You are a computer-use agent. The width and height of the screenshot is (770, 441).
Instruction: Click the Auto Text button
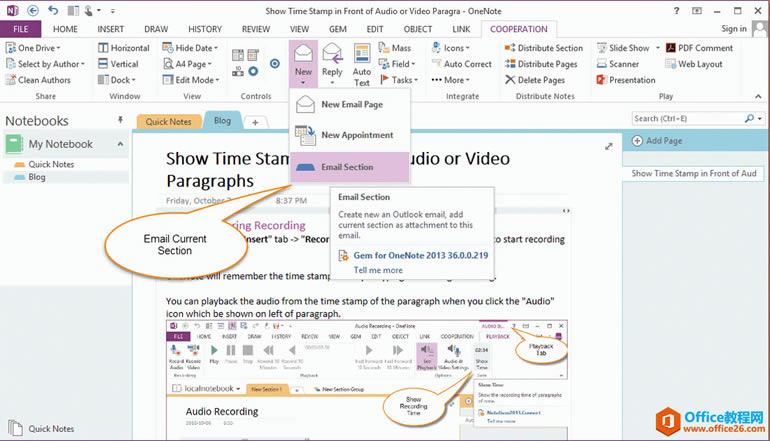click(x=362, y=65)
